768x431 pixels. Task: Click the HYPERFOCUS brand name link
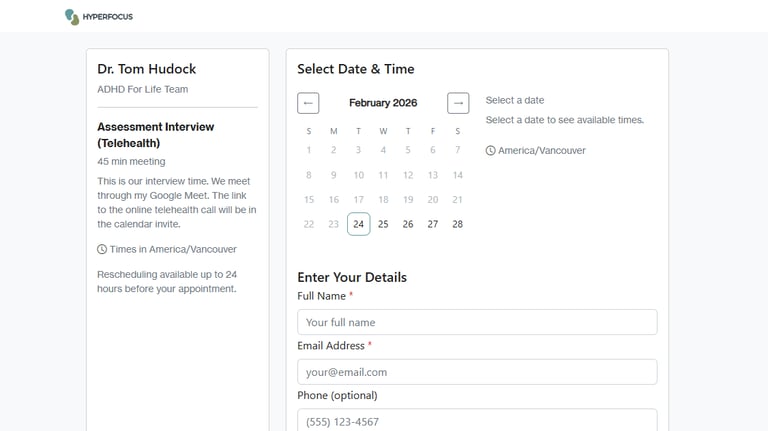pyautogui.click(x=108, y=17)
